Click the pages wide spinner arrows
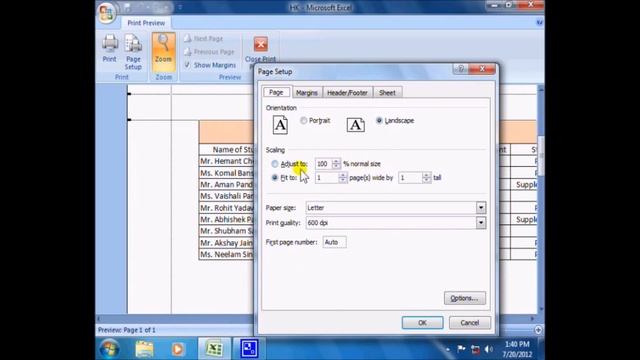Screen dimensions: 640x360 [x=342, y=178]
